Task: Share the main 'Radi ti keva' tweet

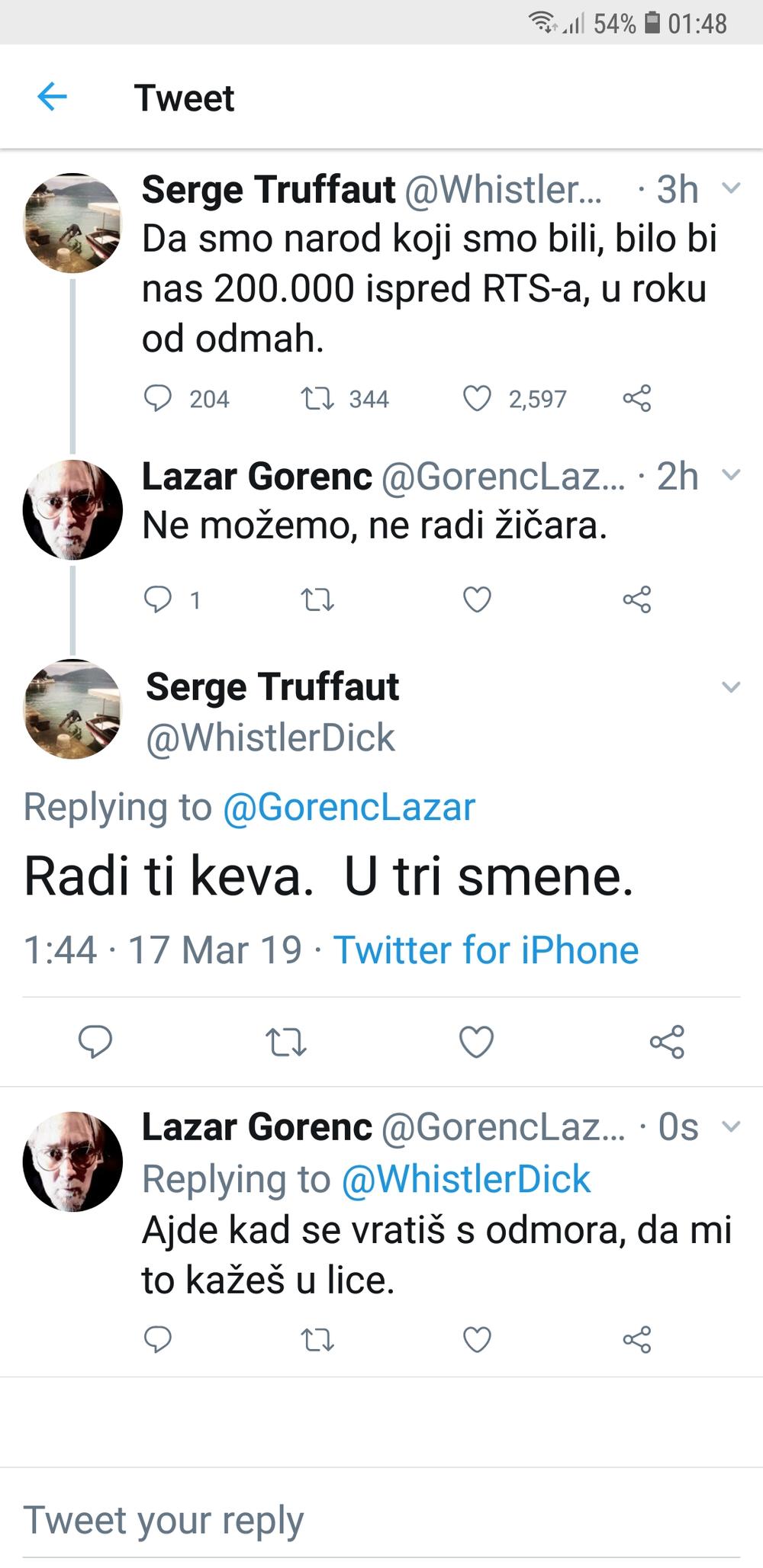Action: [668, 1042]
